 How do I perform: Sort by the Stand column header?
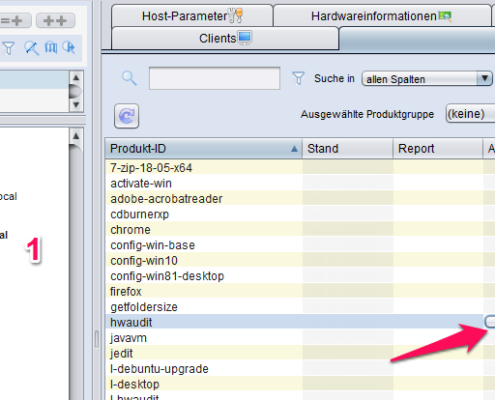[348, 148]
